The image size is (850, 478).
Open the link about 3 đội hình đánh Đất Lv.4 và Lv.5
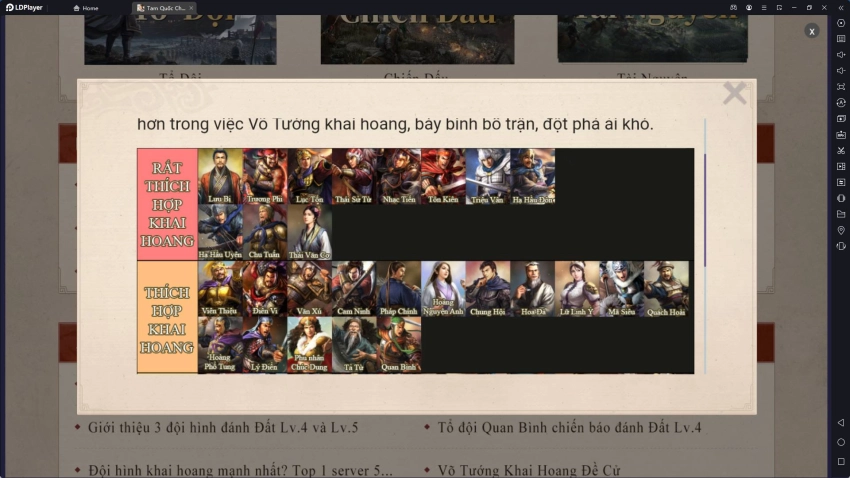point(223,428)
